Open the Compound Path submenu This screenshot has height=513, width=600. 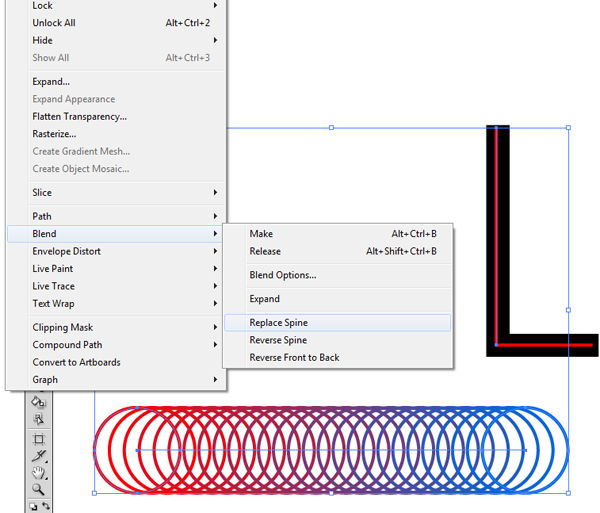(117, 345)
